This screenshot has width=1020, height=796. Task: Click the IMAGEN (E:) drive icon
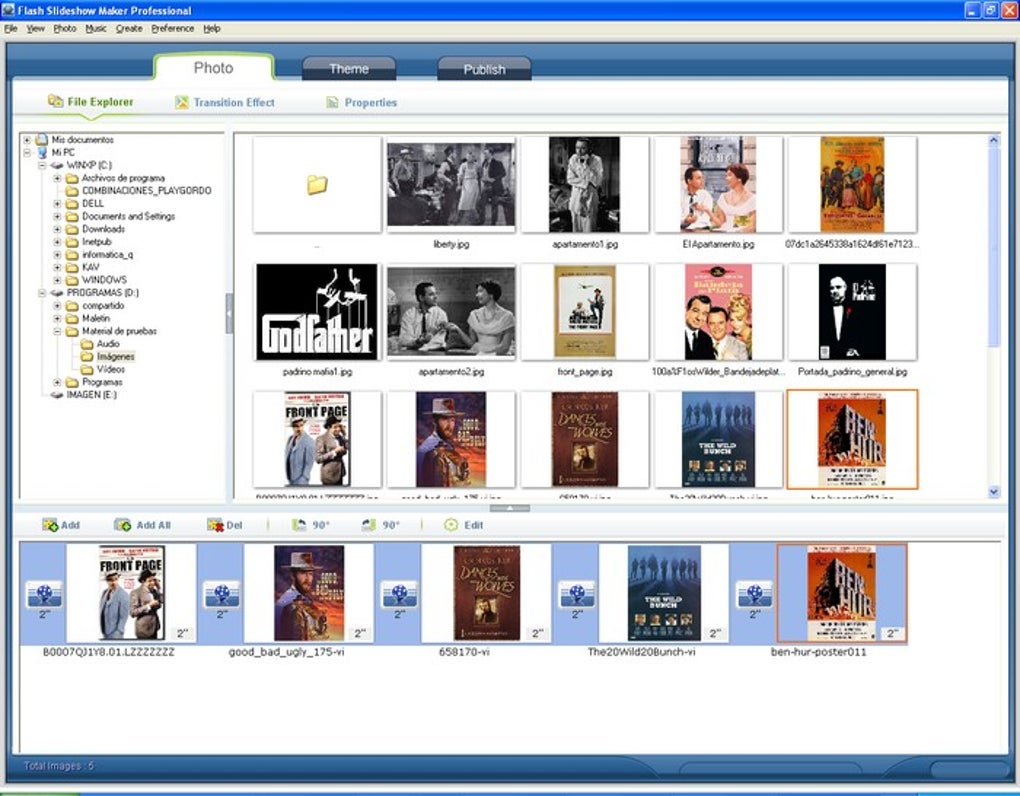(57, 395)
